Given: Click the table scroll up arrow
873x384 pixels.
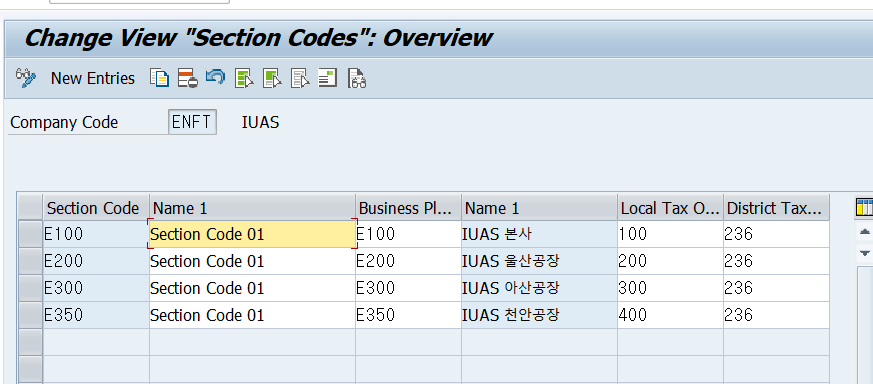Looking at the screenshot, I should 865,232.
